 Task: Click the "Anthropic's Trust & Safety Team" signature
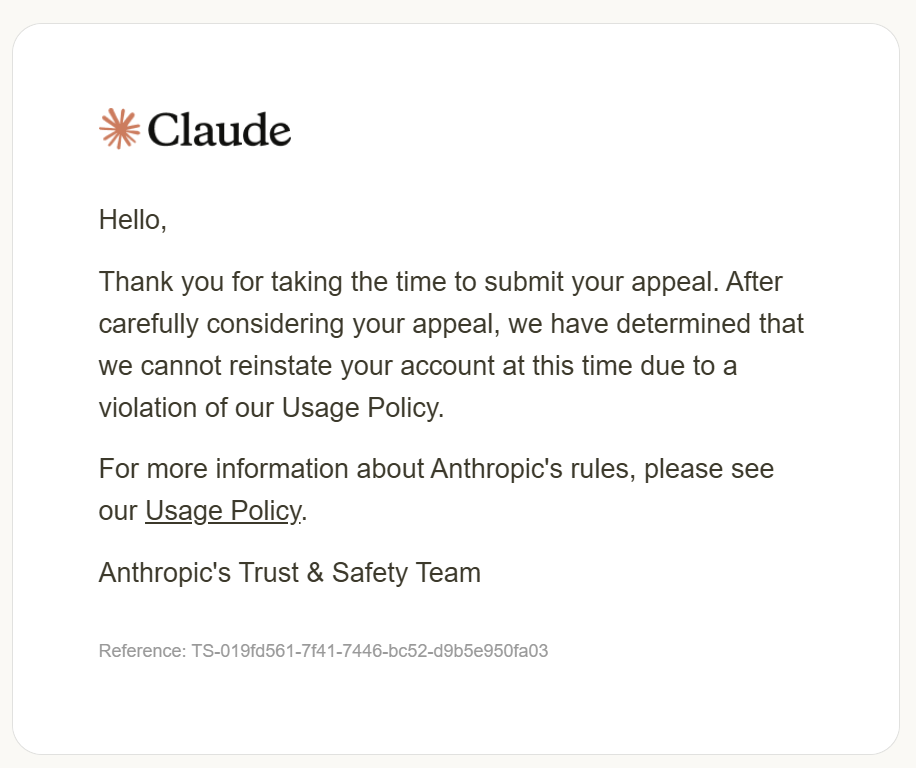[x=290, y=572]
